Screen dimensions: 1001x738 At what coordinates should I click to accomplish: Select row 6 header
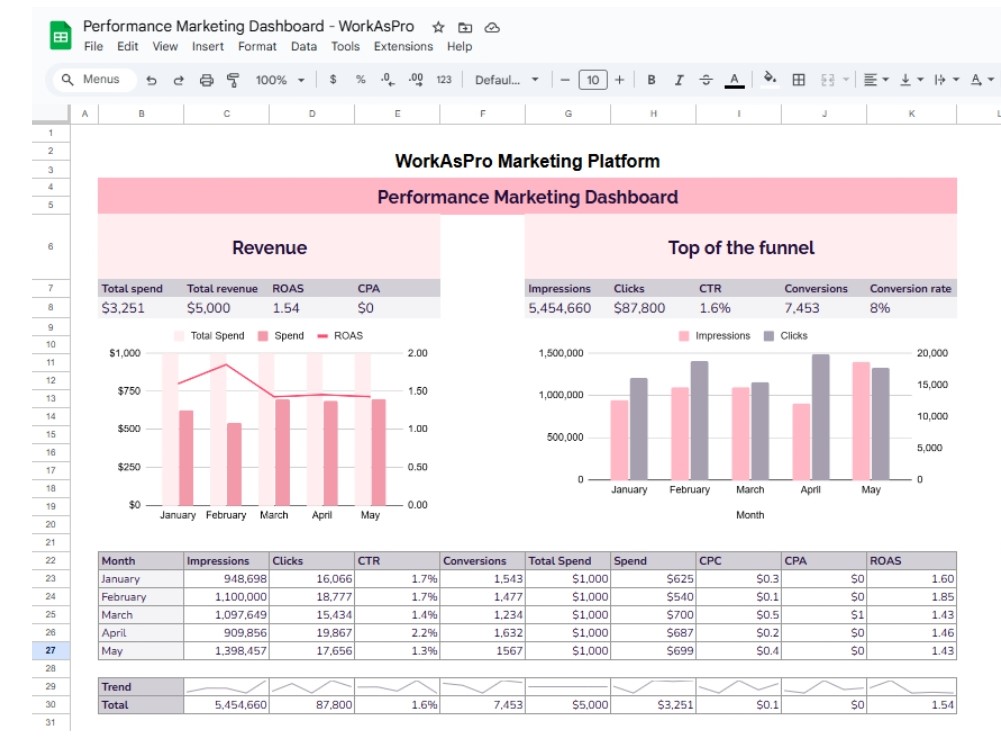[x=50, y=246]
